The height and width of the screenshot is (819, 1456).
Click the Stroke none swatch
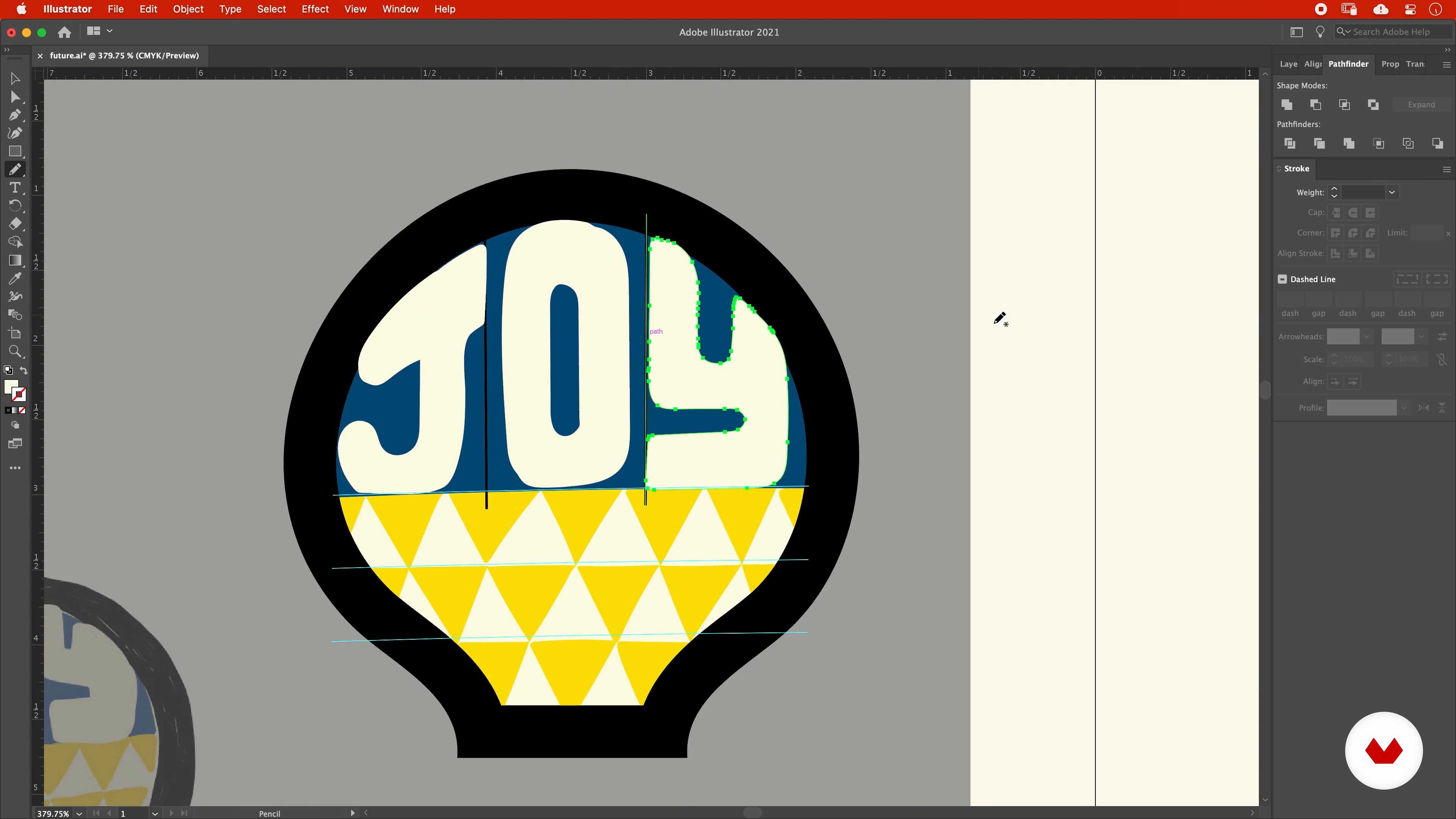(20, 394)
